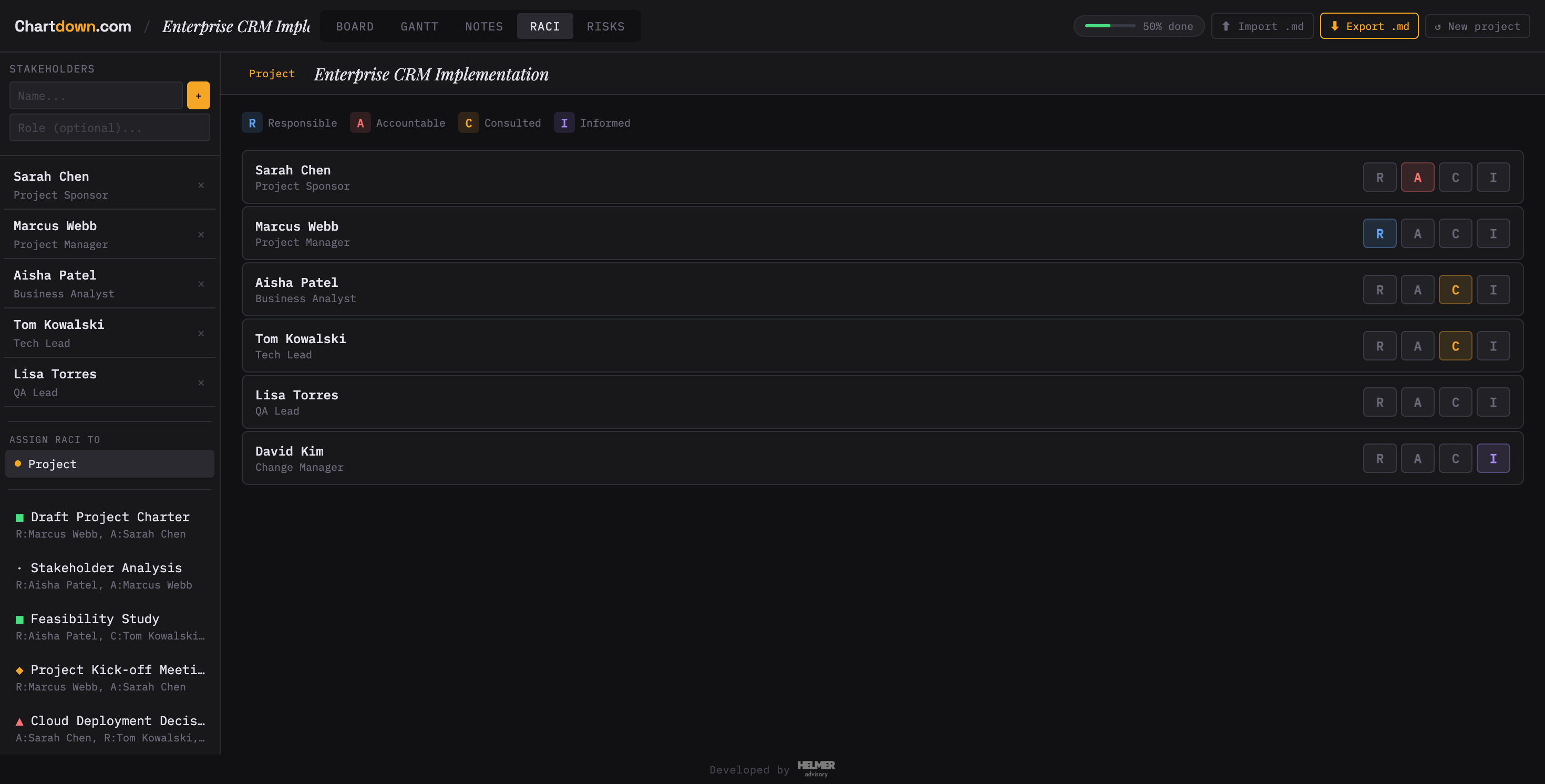This screenshot has height=784, width=1545.
Task: Open the RISKS tab
Action: click(605, 26)
